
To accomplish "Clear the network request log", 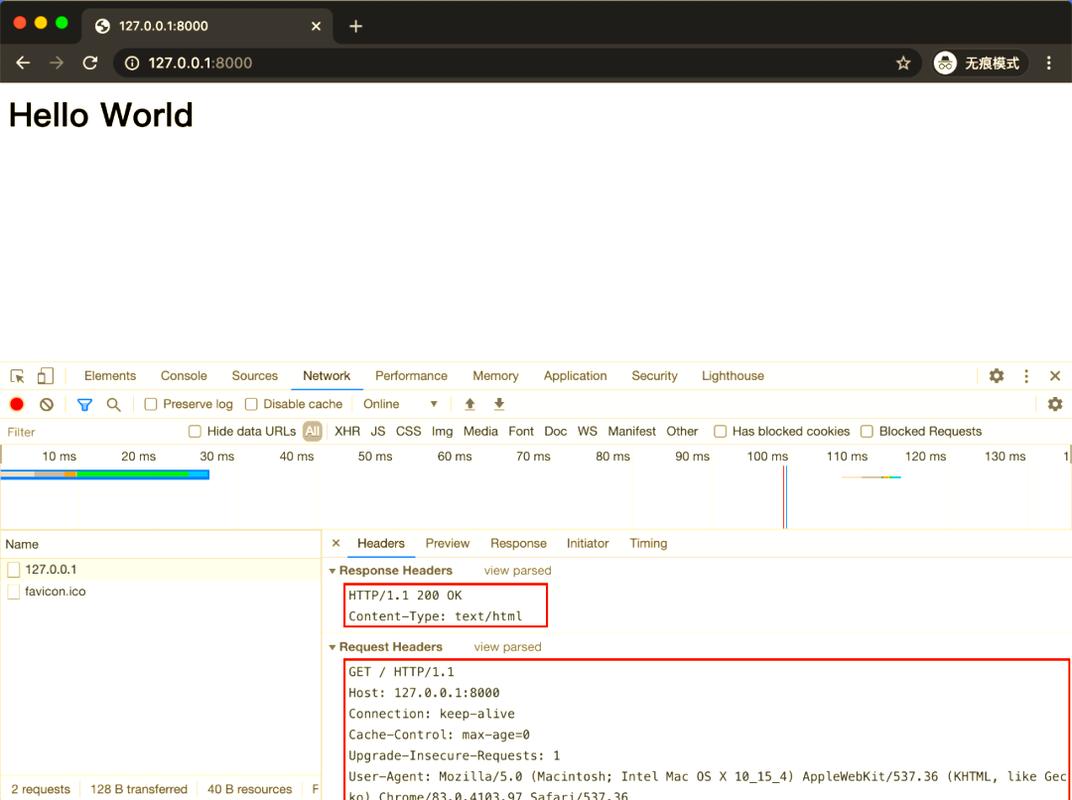I will [x=45, y=404].
